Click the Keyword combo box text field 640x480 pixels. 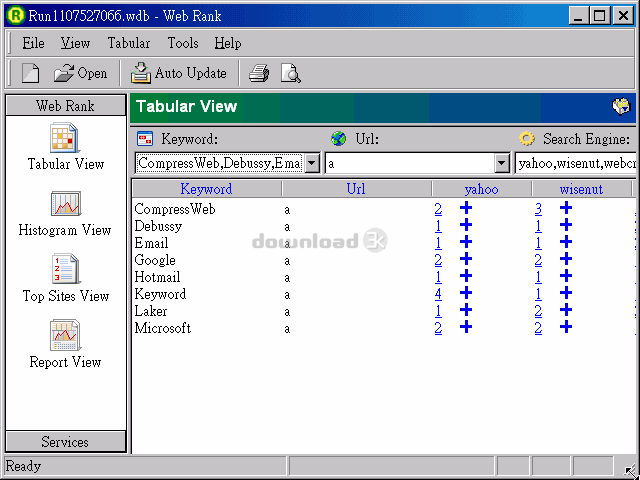[220, 164]
